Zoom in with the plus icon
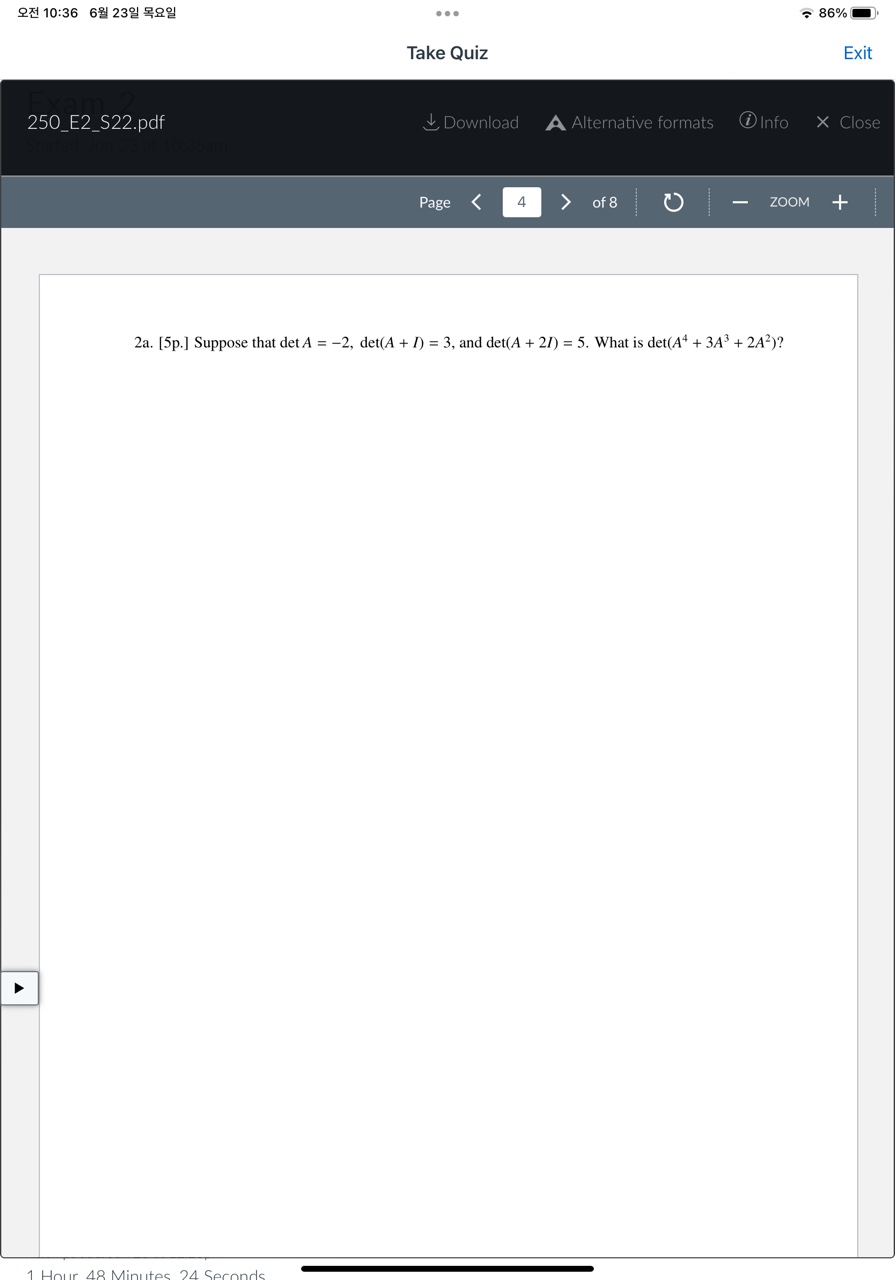This screenshot has height=1280, width=895. [840, 202]
